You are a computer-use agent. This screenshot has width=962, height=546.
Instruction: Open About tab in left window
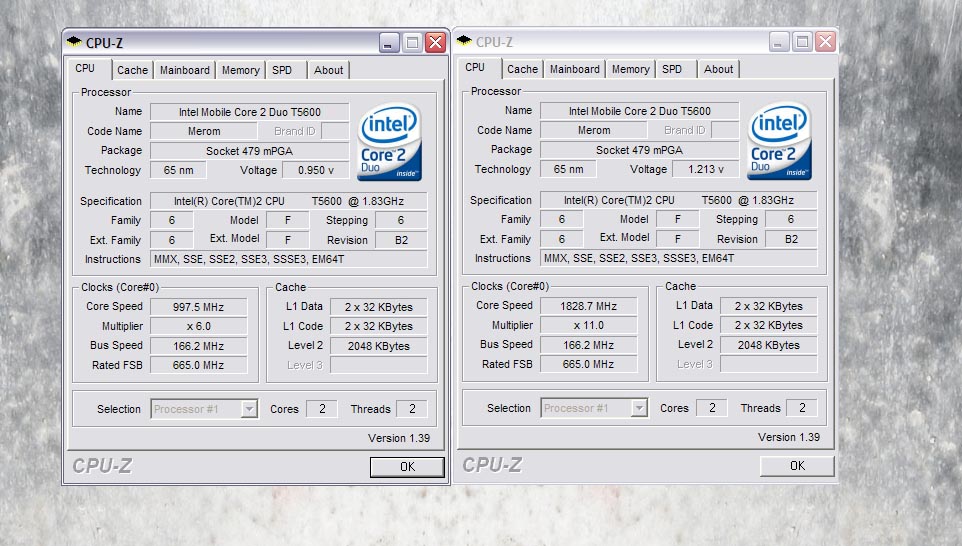[x=329, y=70]
